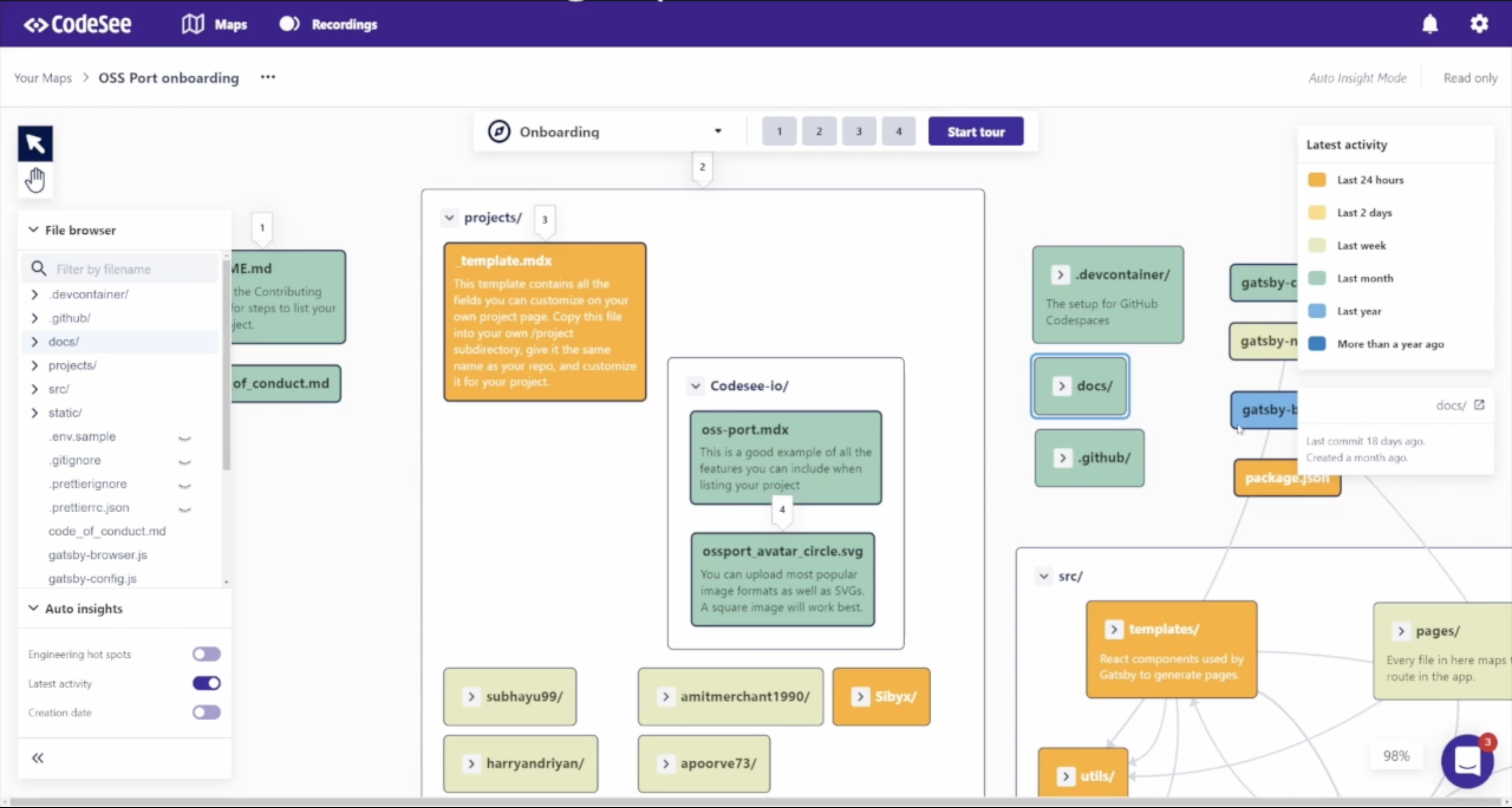Screen dimensions: 1512x808
Task: Click the Last 24 hours color swatch
Action: point(1317,180)
